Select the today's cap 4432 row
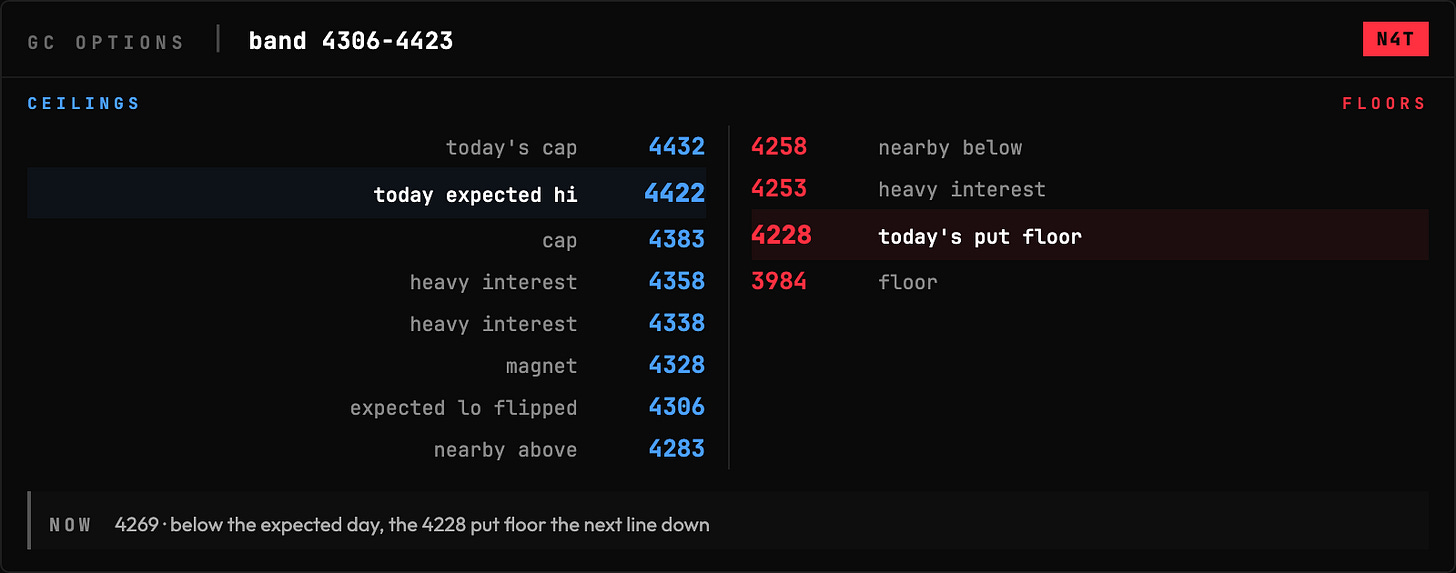 click(367, 147)
